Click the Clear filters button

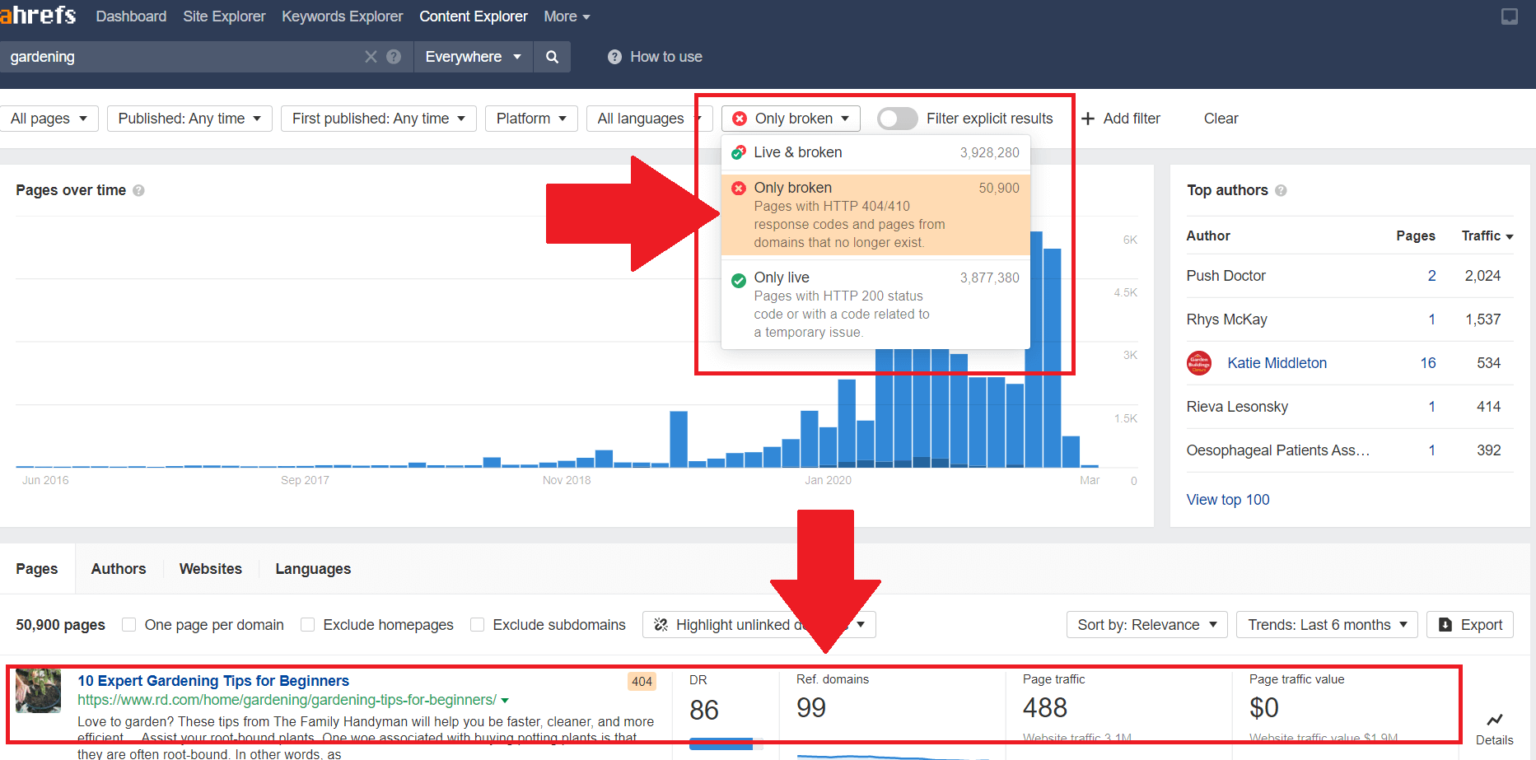(x=1220, y=118)
